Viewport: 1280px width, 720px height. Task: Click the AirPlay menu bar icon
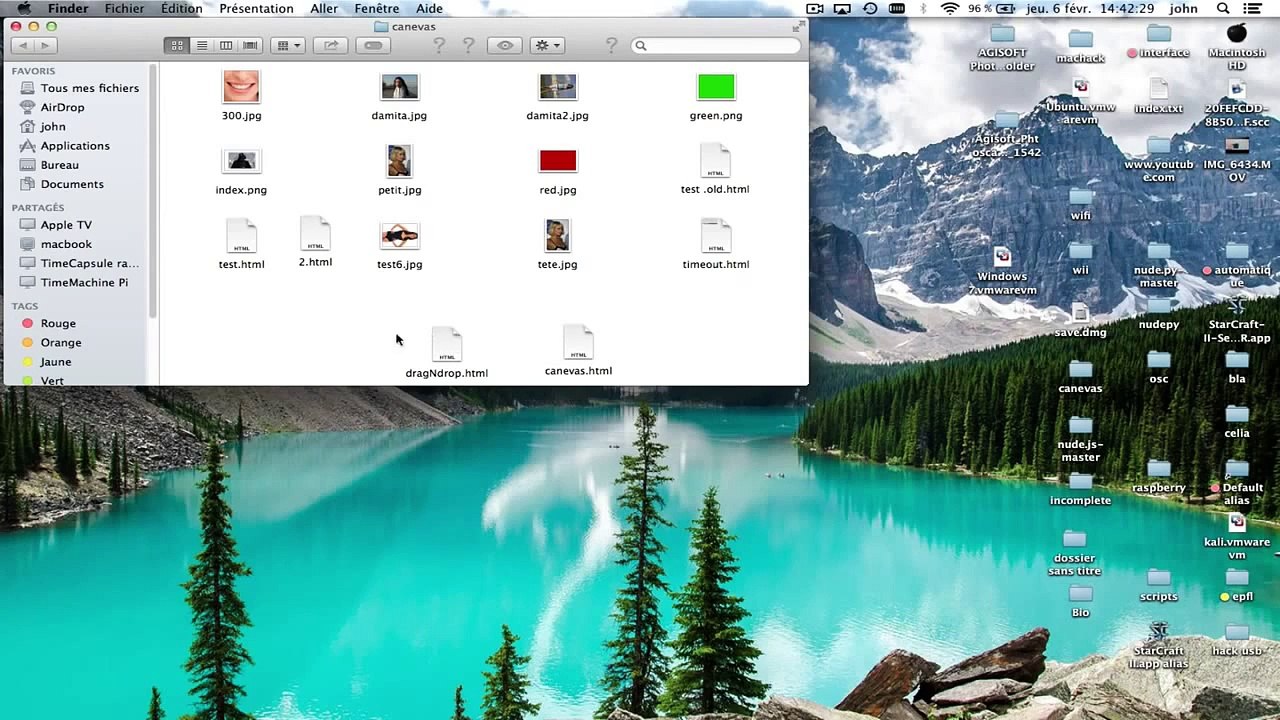click(842, 8)
